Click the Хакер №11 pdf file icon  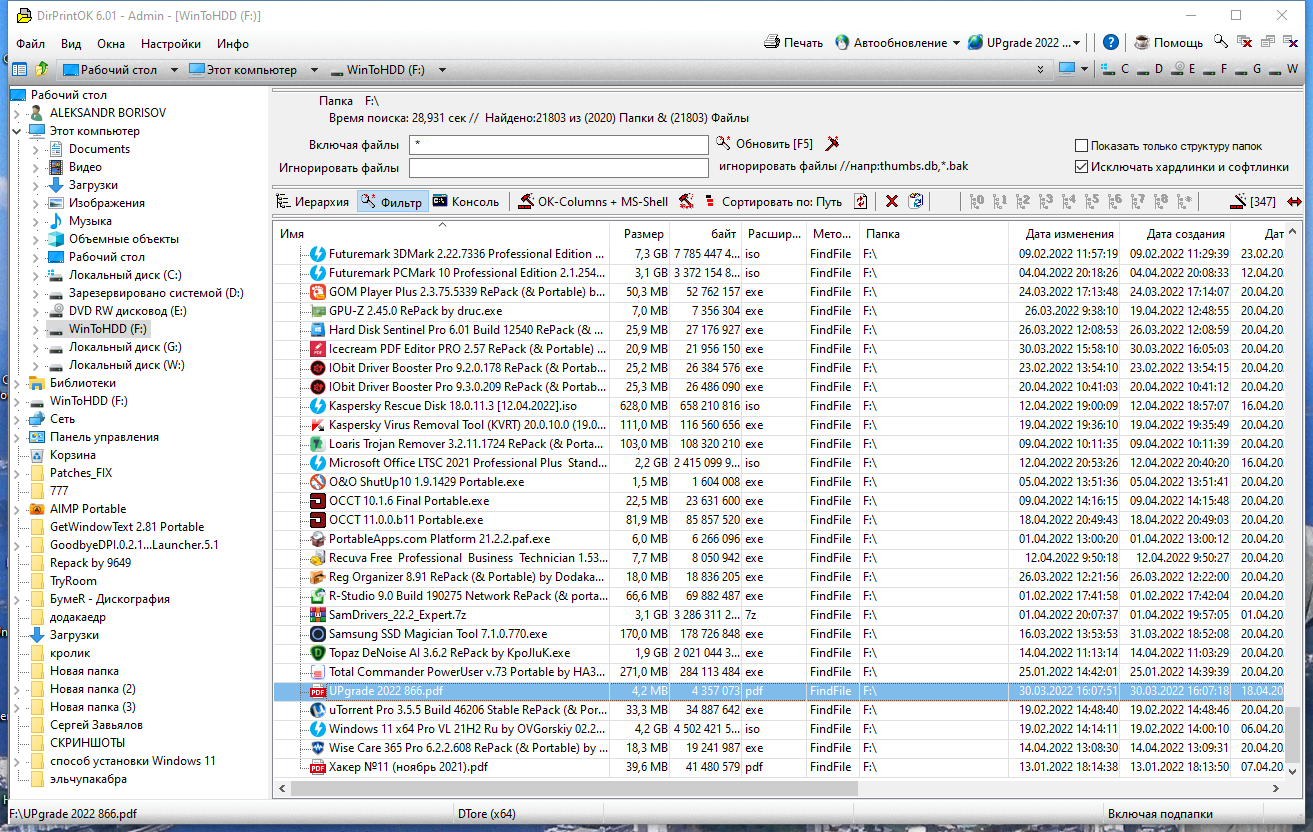[x=318, y=767]
